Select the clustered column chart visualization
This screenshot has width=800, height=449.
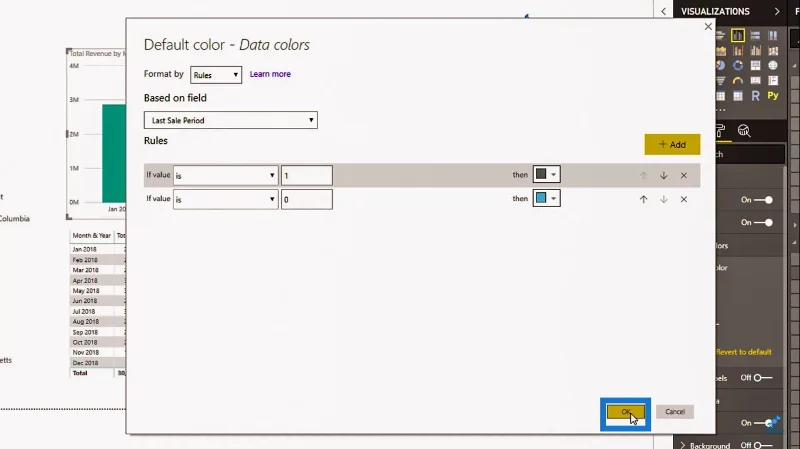738,35
